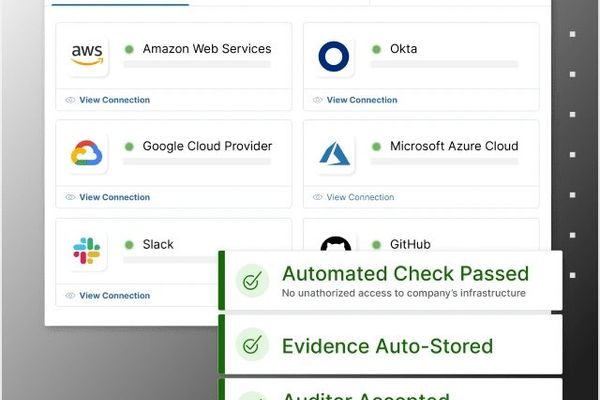This screenshot has height=400, width=600.
Task: Click the Google Cloud logo icon
Action: 86,153
